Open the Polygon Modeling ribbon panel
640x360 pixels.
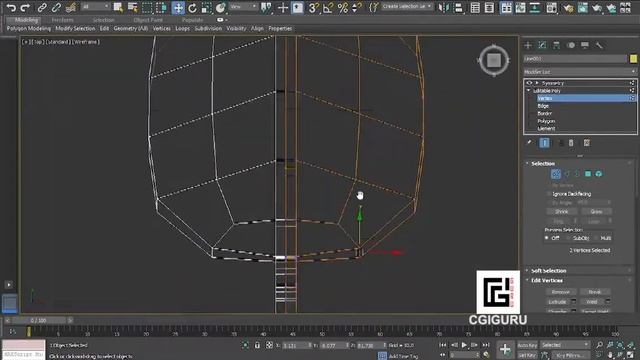29,29
